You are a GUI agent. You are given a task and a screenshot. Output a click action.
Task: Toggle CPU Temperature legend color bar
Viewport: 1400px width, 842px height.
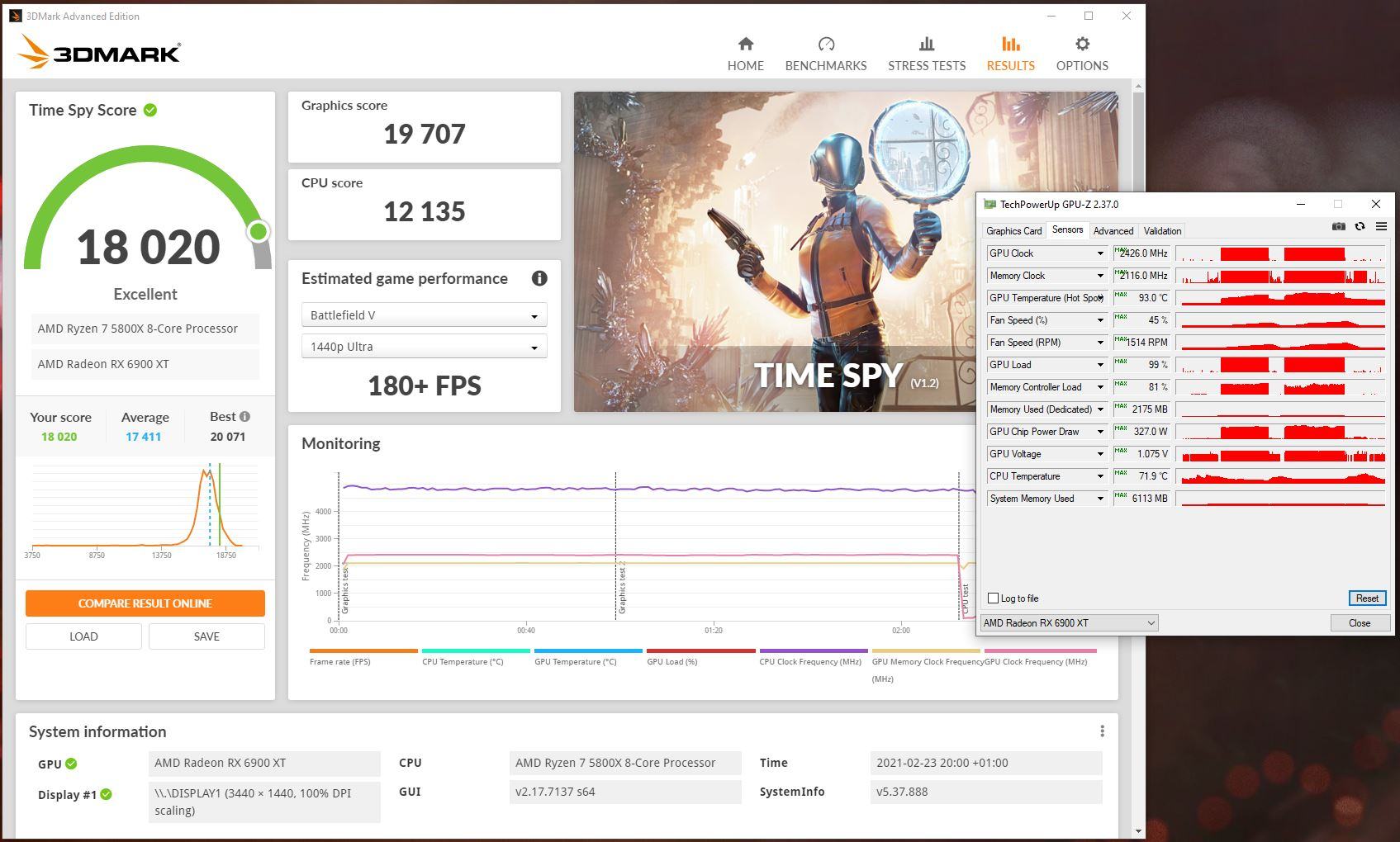coord(476,650)
